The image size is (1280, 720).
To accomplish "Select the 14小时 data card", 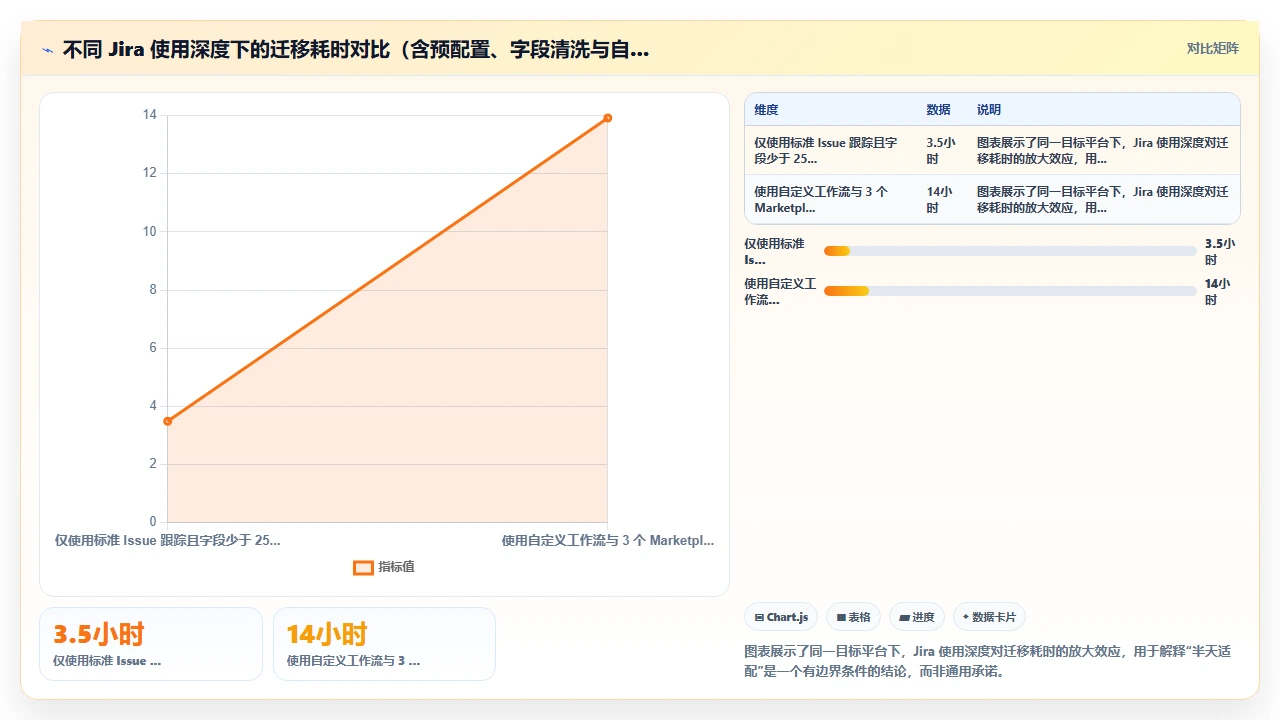I will pyautogui.click(x=384, y=644).
